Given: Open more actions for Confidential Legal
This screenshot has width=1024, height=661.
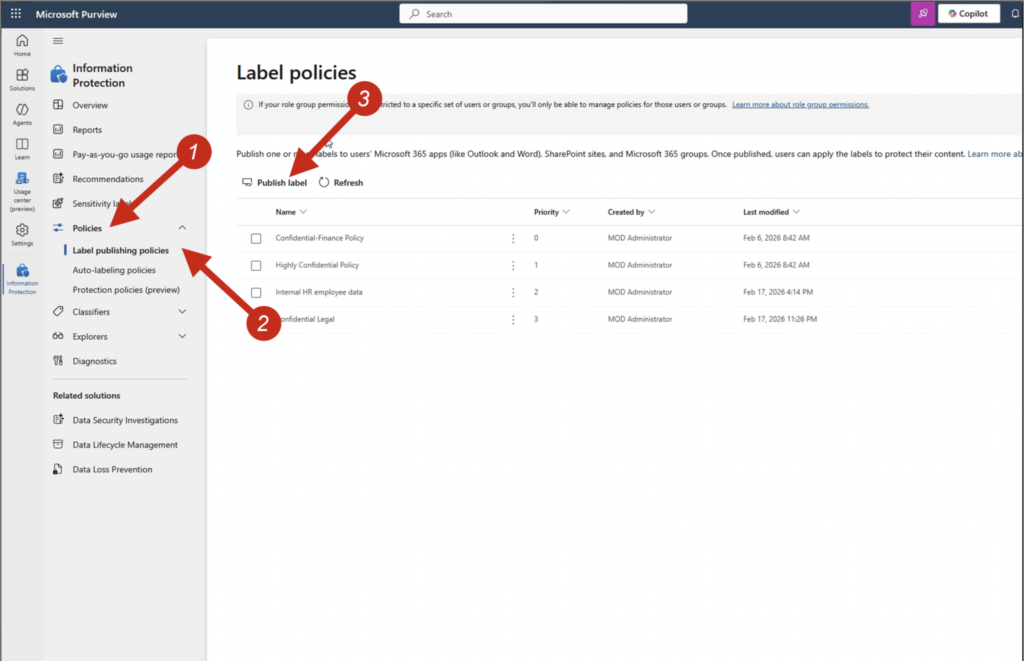Looking at the screenshot, I should 513,319.
